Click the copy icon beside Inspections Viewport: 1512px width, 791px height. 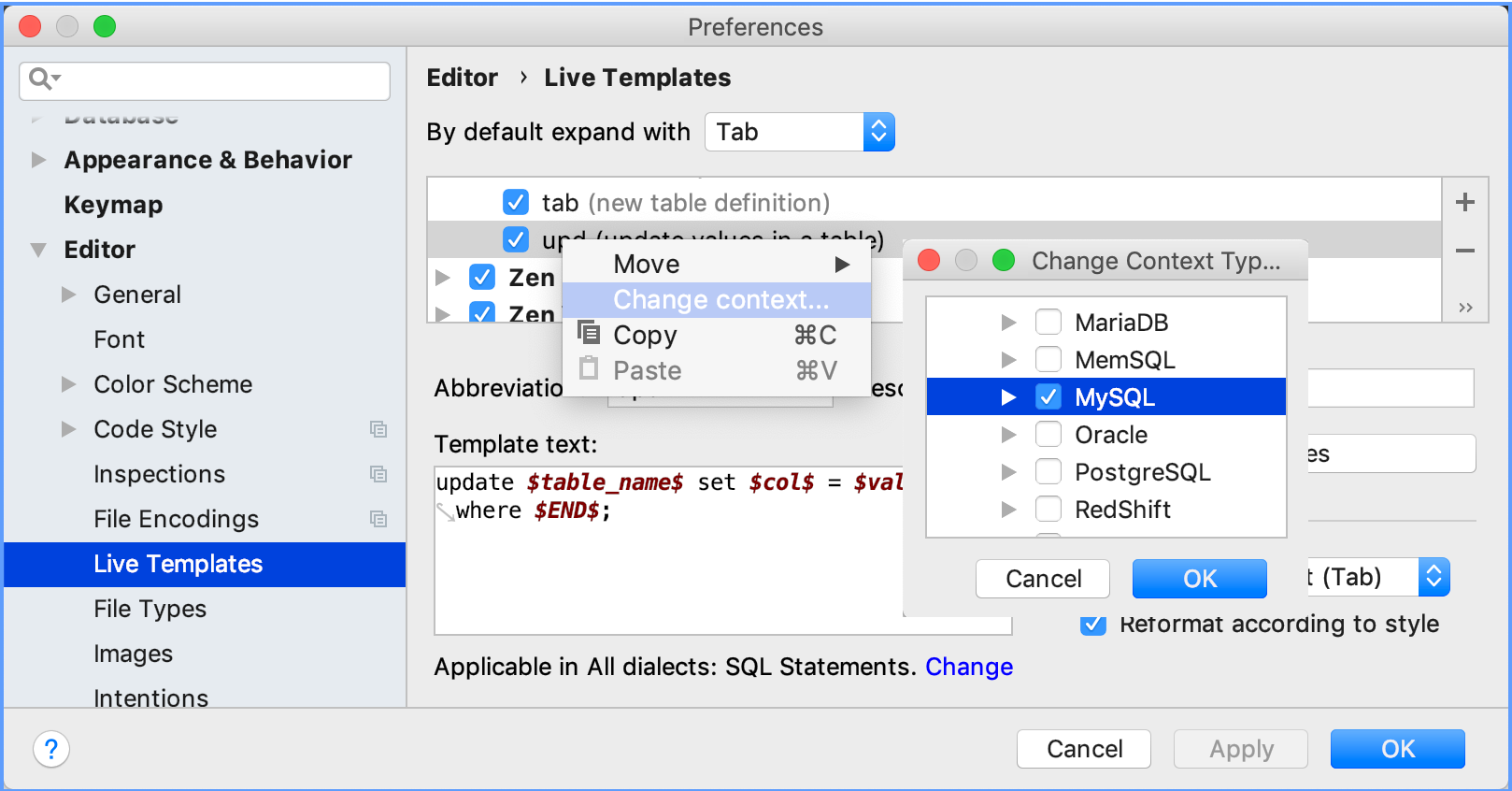click(x=378, y=474)
